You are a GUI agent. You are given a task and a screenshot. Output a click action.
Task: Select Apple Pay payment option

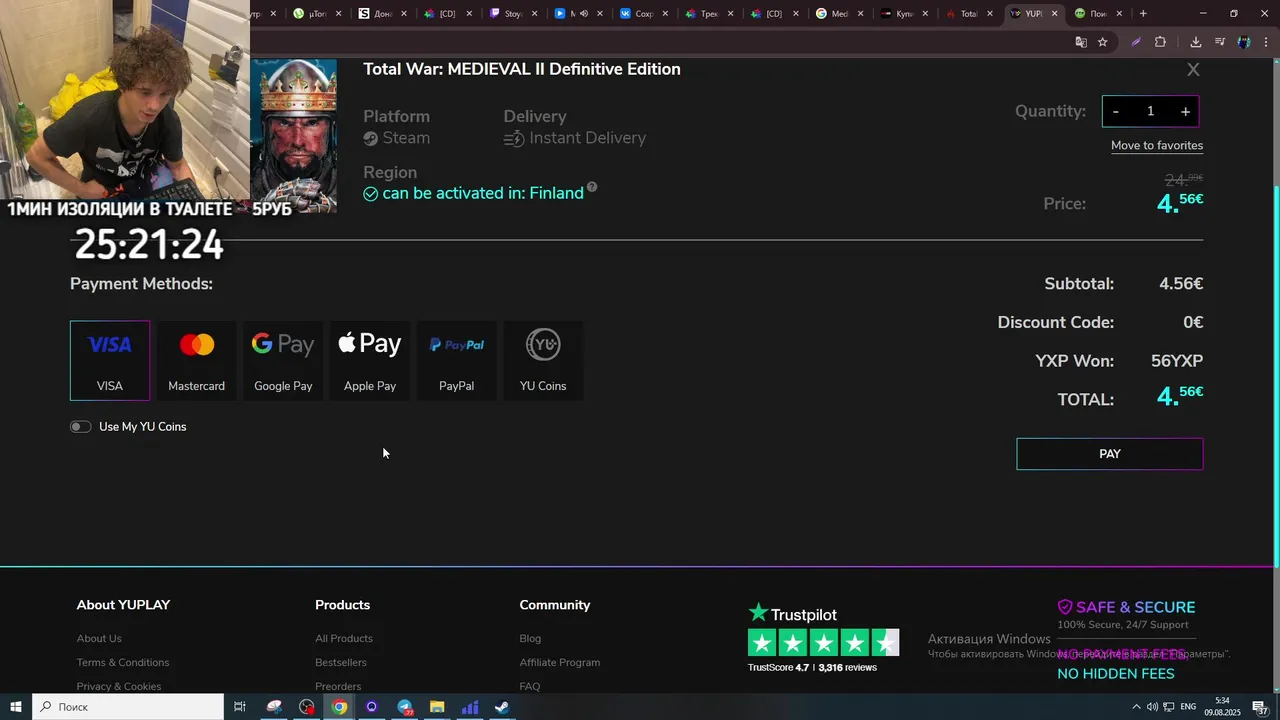click(x=370, y=360)
